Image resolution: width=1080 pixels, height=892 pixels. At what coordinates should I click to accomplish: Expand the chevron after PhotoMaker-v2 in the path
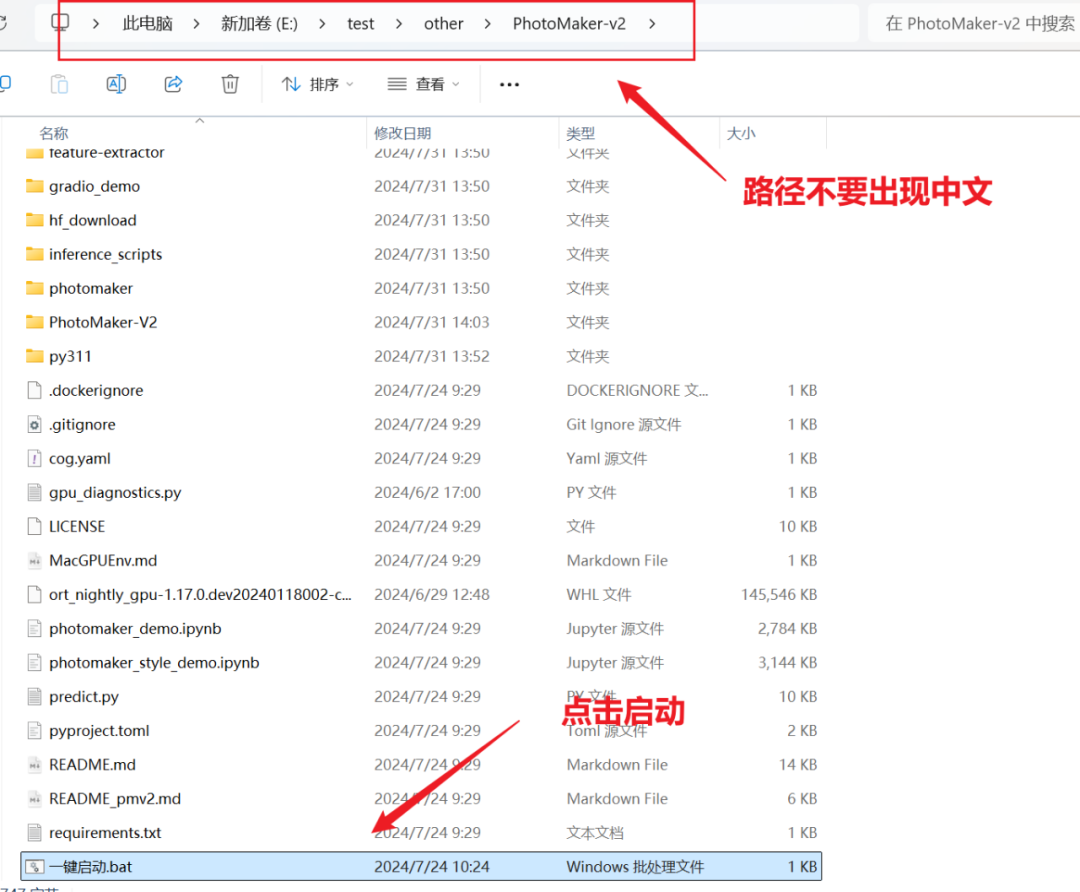coord(652,24)
